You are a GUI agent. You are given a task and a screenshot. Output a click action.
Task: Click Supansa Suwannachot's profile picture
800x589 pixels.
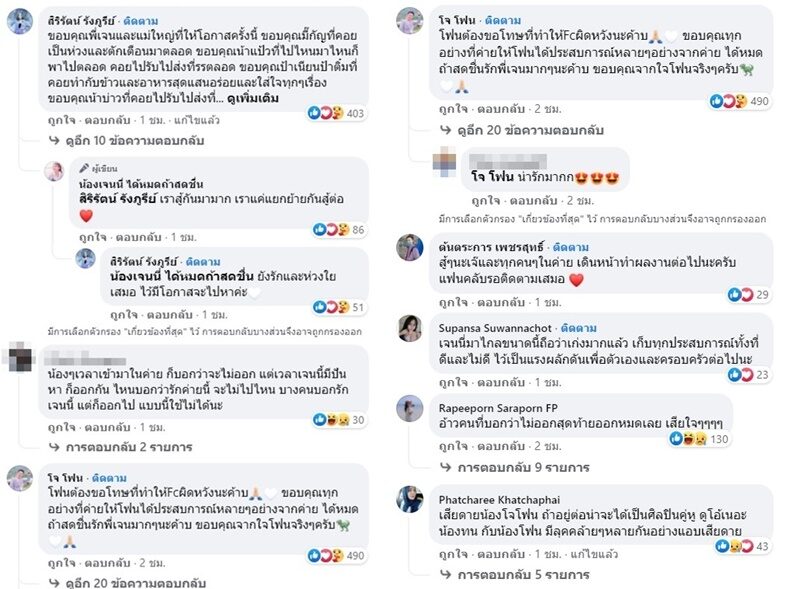[409, 328]
